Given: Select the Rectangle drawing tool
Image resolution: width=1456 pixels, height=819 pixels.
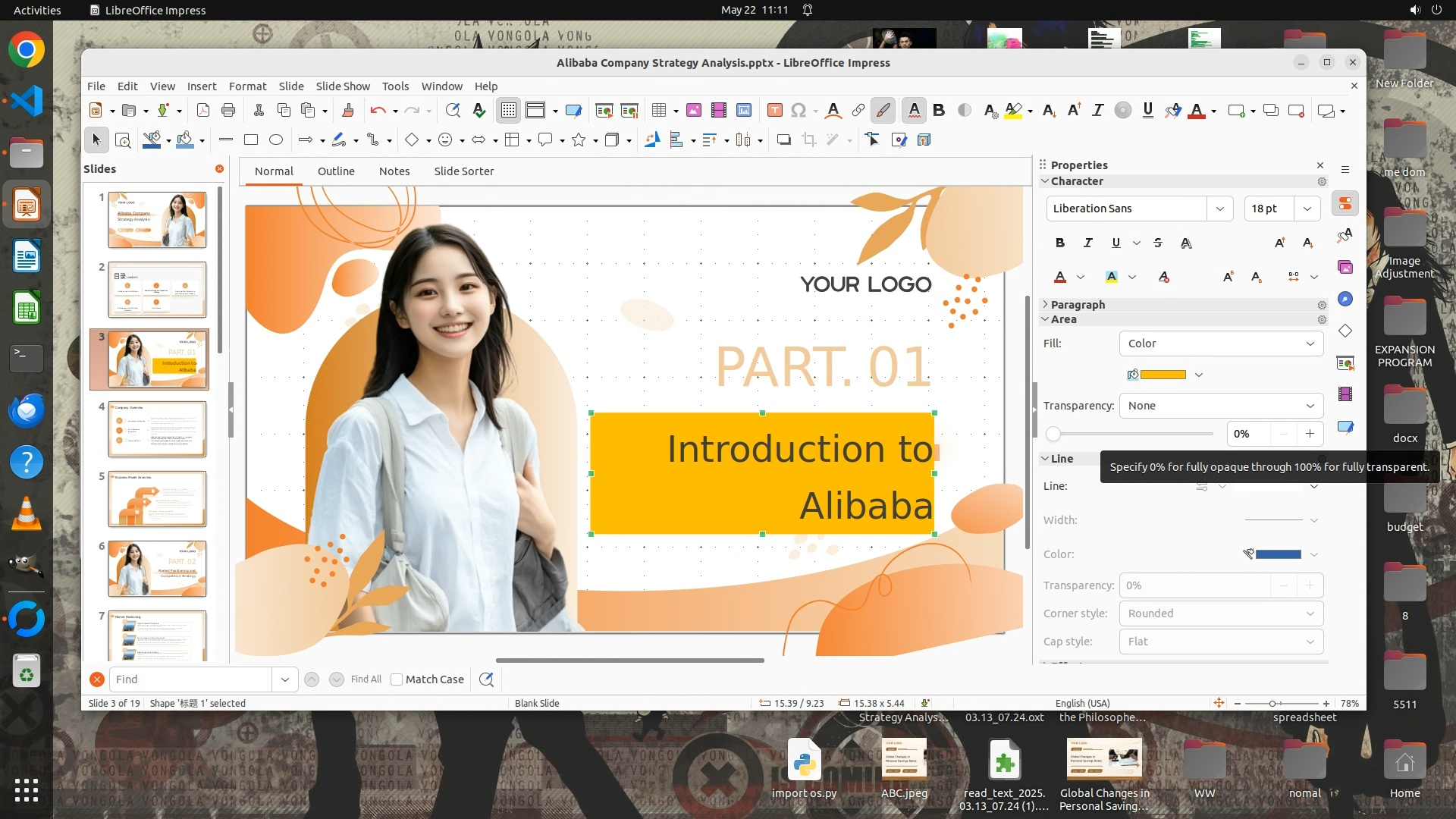Looking at the screenshot, I should [x=251, y=140].
